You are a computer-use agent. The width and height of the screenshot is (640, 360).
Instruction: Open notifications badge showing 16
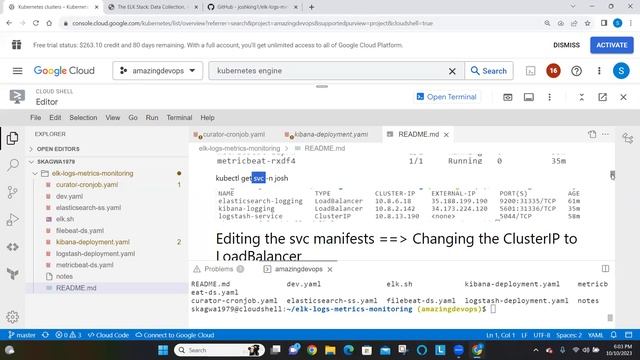[x=553, y=71]
